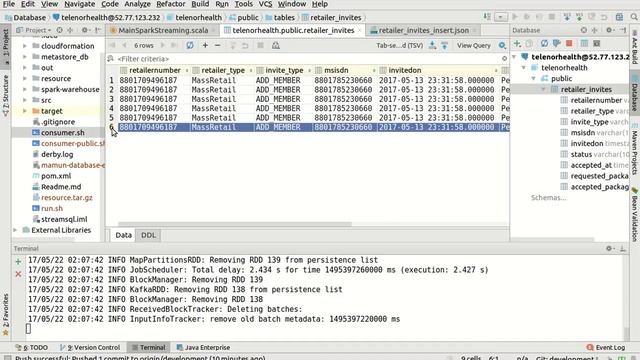Hide the Database tool window
This screenshot has height=360, width=640.
coord(623,30)
